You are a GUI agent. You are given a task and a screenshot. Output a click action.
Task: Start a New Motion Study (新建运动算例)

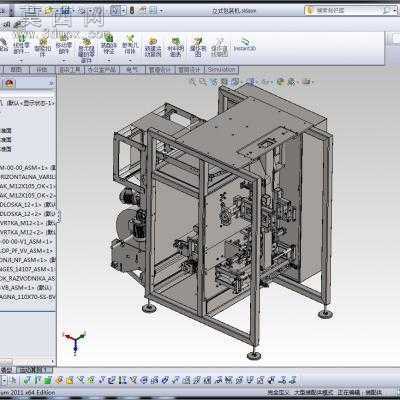(153, 47)
